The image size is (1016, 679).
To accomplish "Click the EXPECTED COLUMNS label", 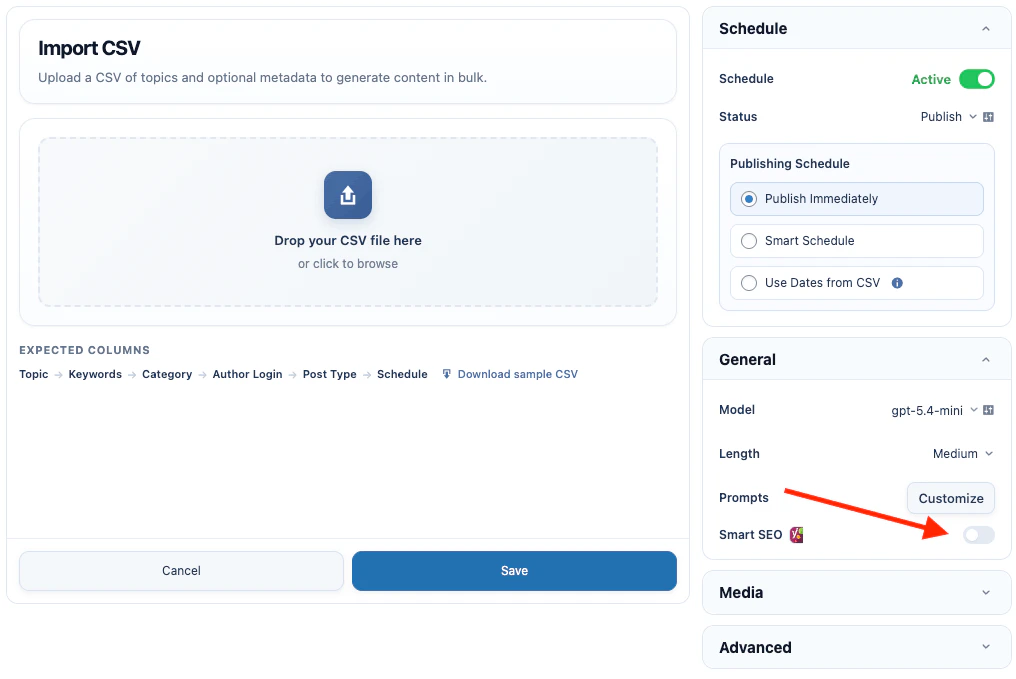I will click(x=84, y=350).
